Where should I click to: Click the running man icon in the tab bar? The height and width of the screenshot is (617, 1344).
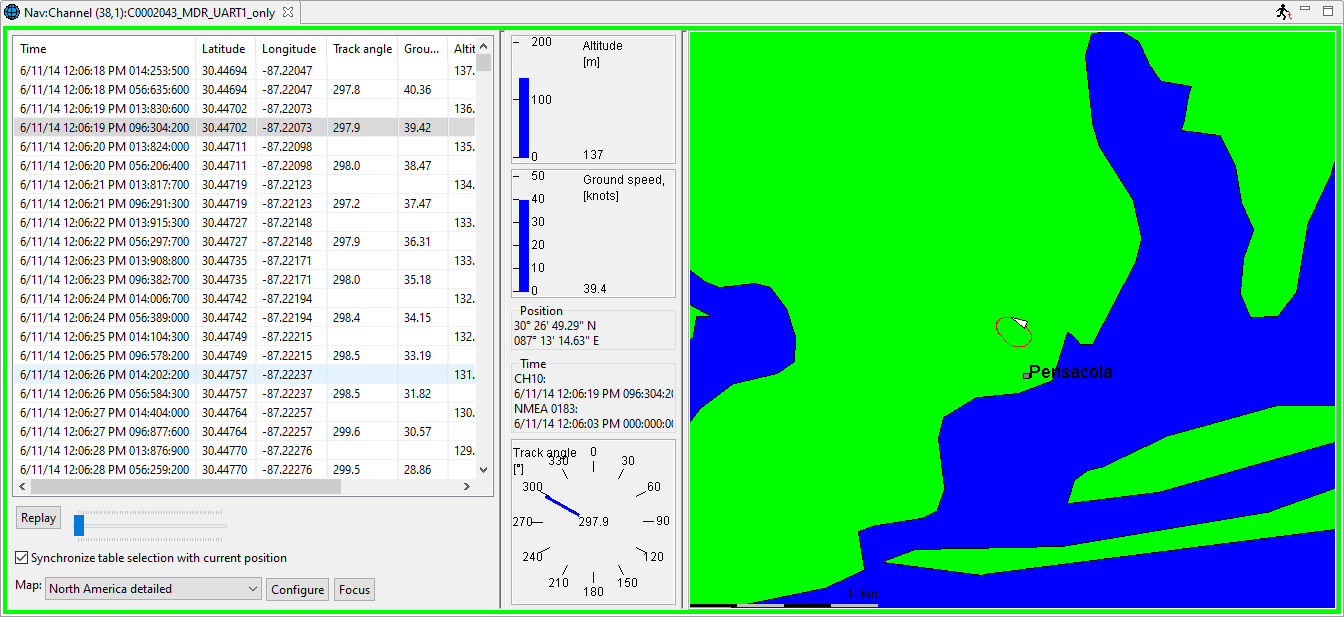(x=1284, y=12)
